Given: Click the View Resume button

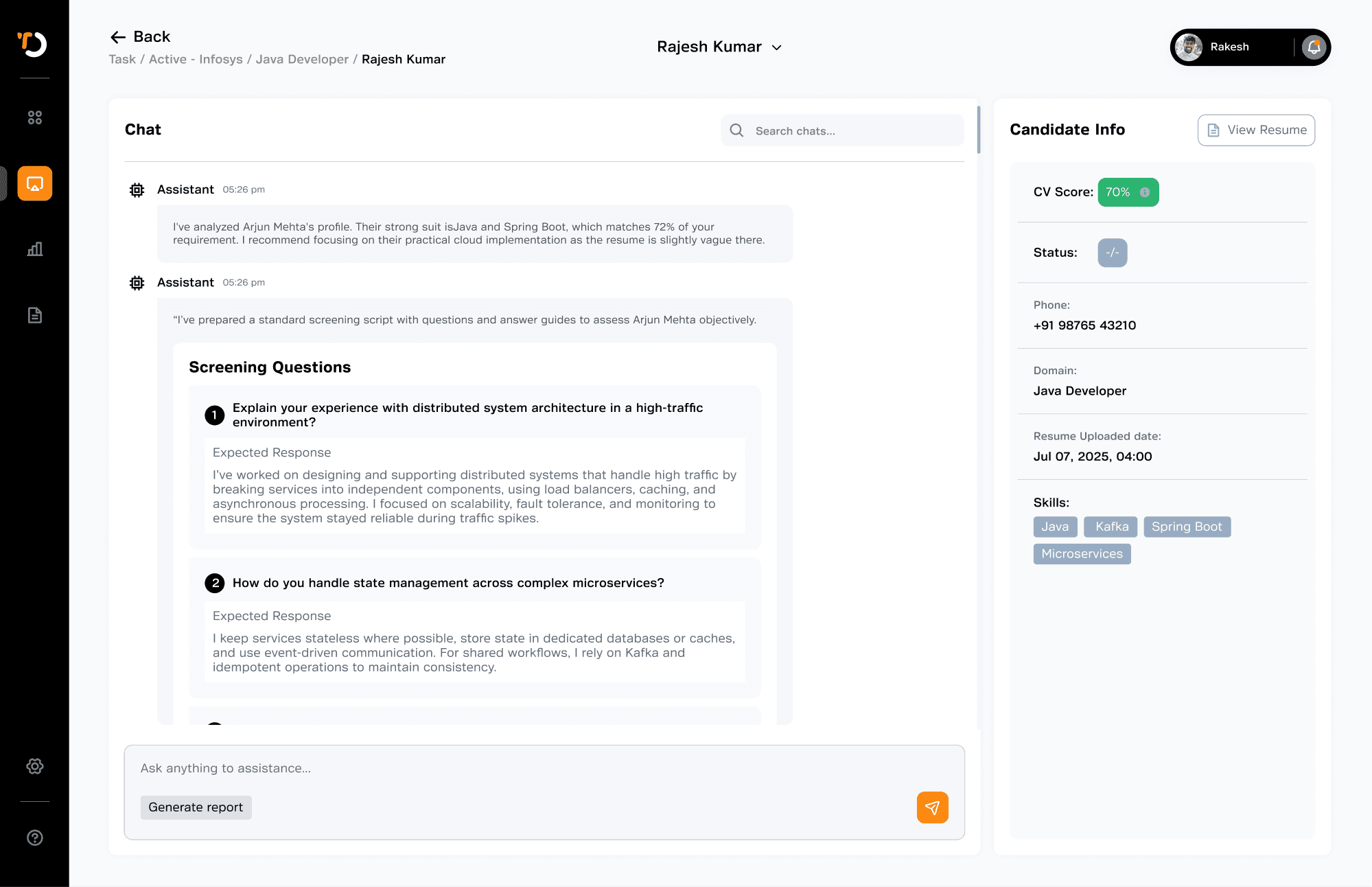Looking at the screenshot, I should click(x=1256, y=130).
